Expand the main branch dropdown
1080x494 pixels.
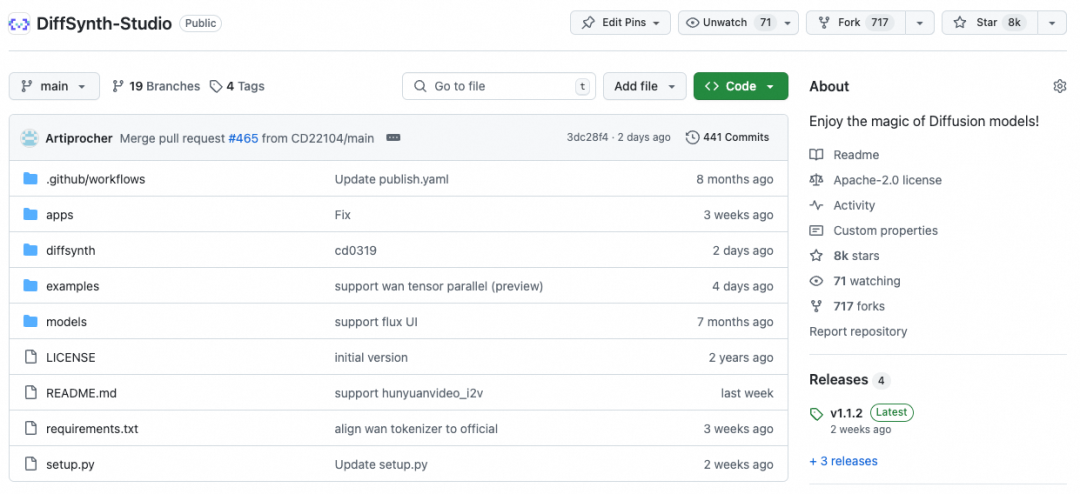54,87
